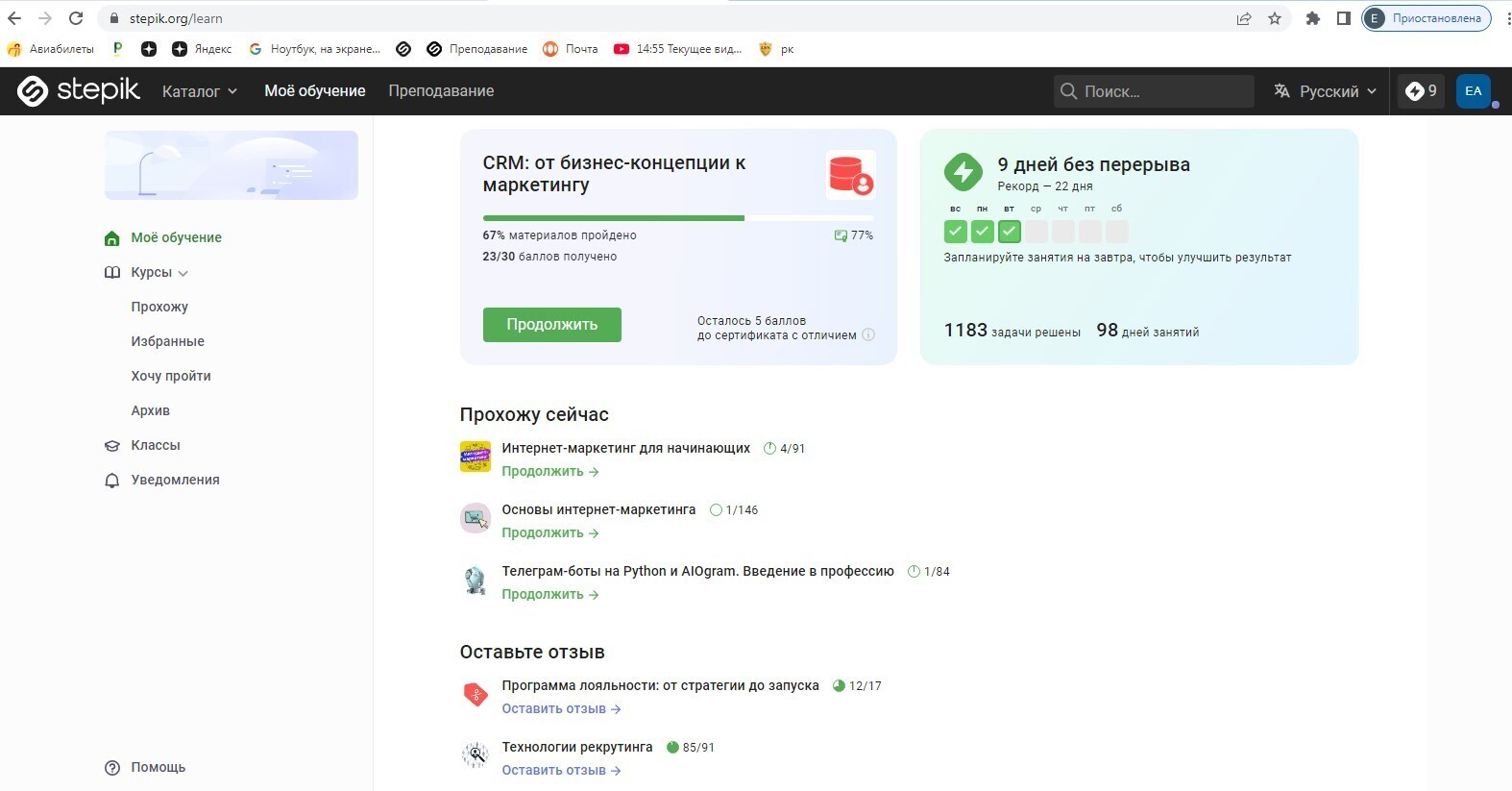The height and width of the screenshot is (791, 1512).
Task: Switch to the Преподавание header tab
Action: [x=441, y=91]
